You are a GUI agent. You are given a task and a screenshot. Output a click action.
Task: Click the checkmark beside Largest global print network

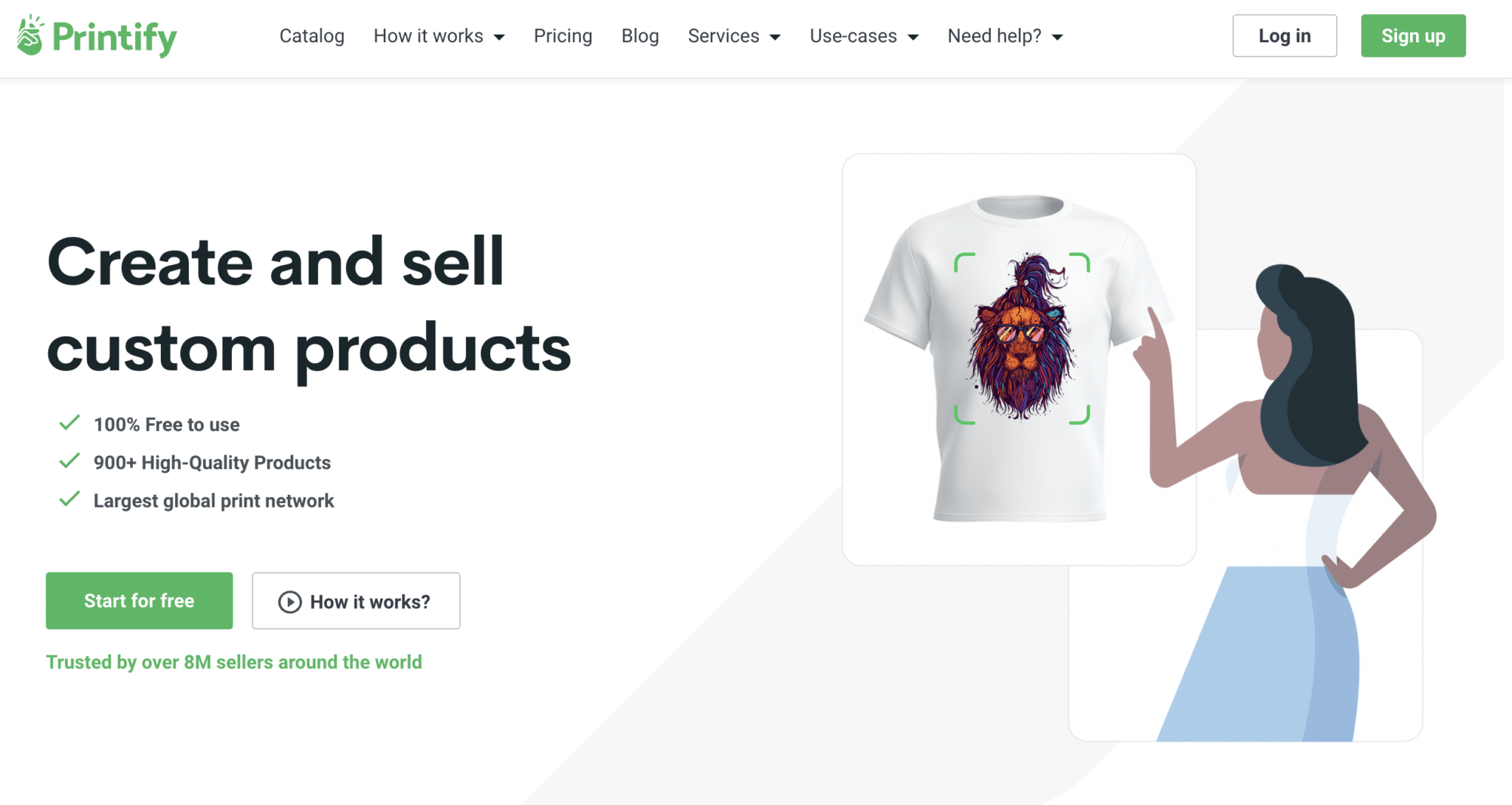pos(69,500)
